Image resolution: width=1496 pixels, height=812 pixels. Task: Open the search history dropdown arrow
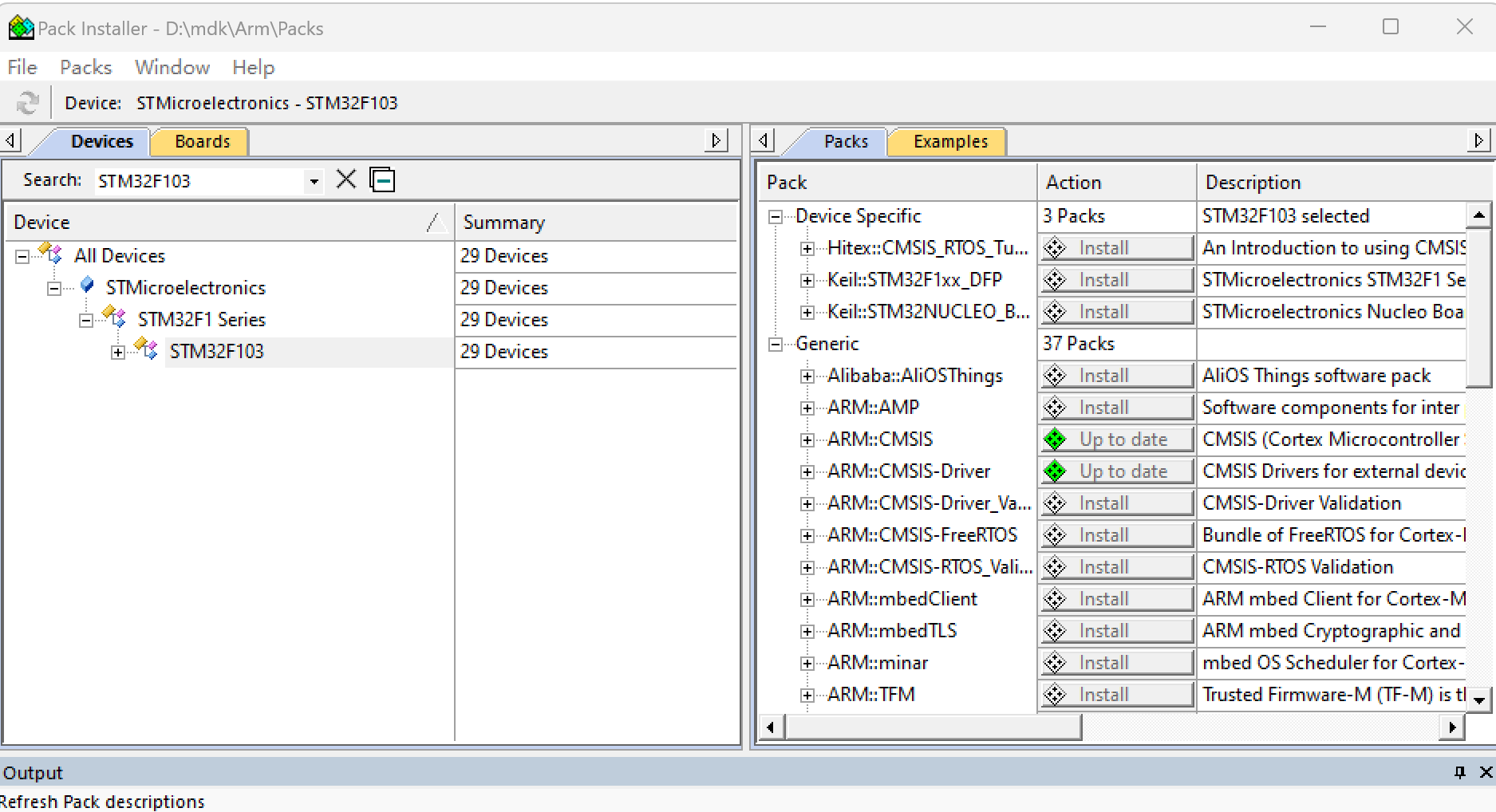click(314, 181)
